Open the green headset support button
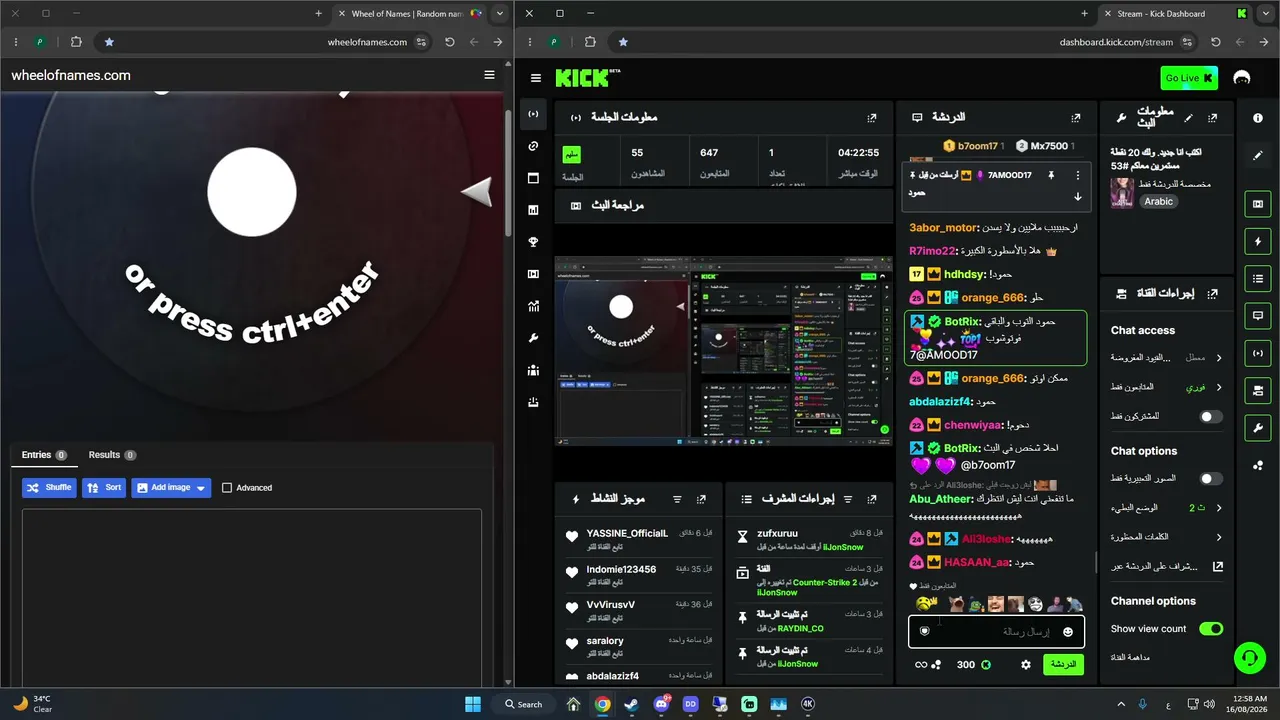Image resolution: width=1280 pixels, height=720 pixels. click(x=1249, y=657)
